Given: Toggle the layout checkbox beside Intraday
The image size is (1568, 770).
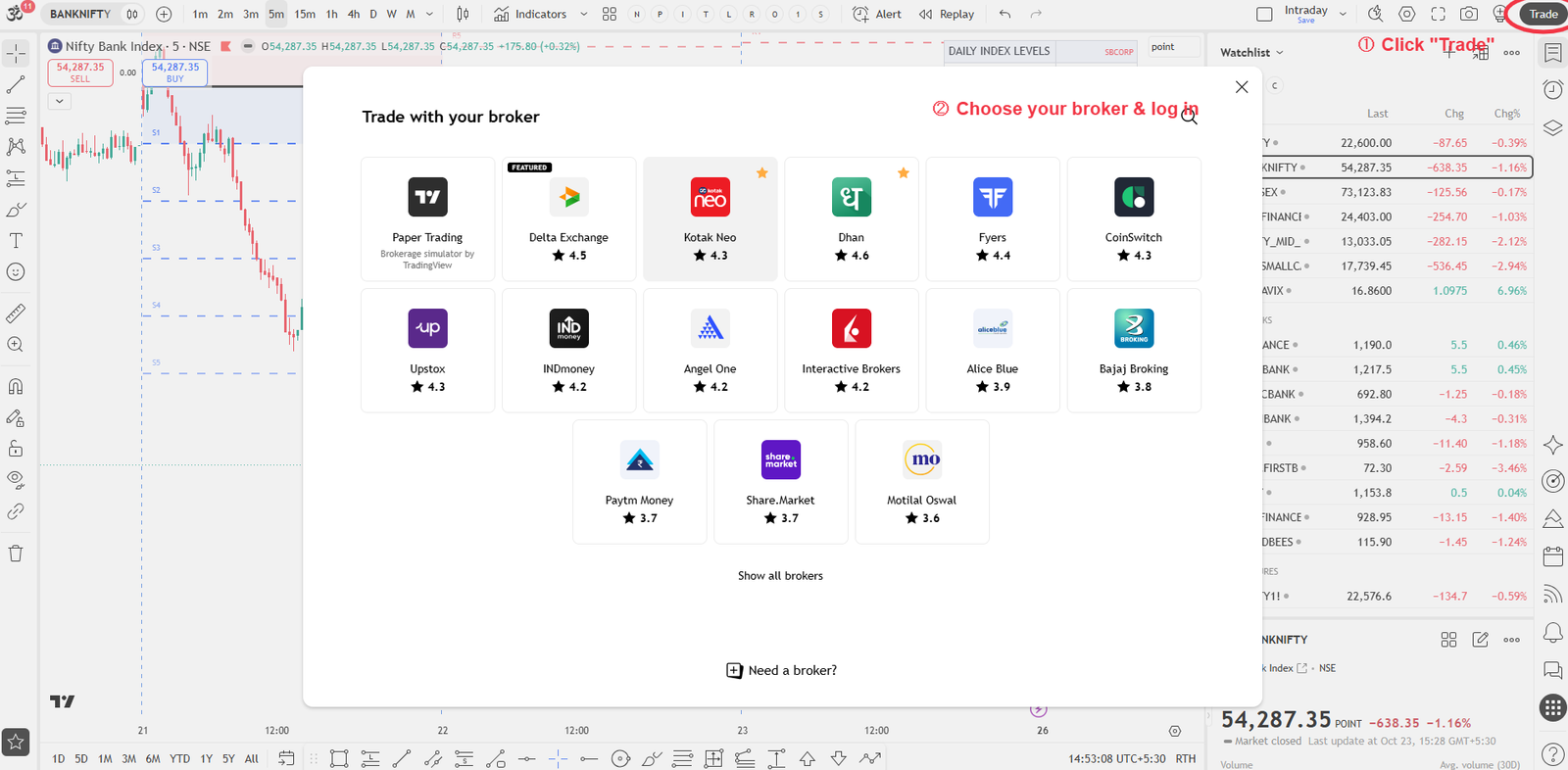Looking at the screenshot, I should click(x=1264, y=14).
